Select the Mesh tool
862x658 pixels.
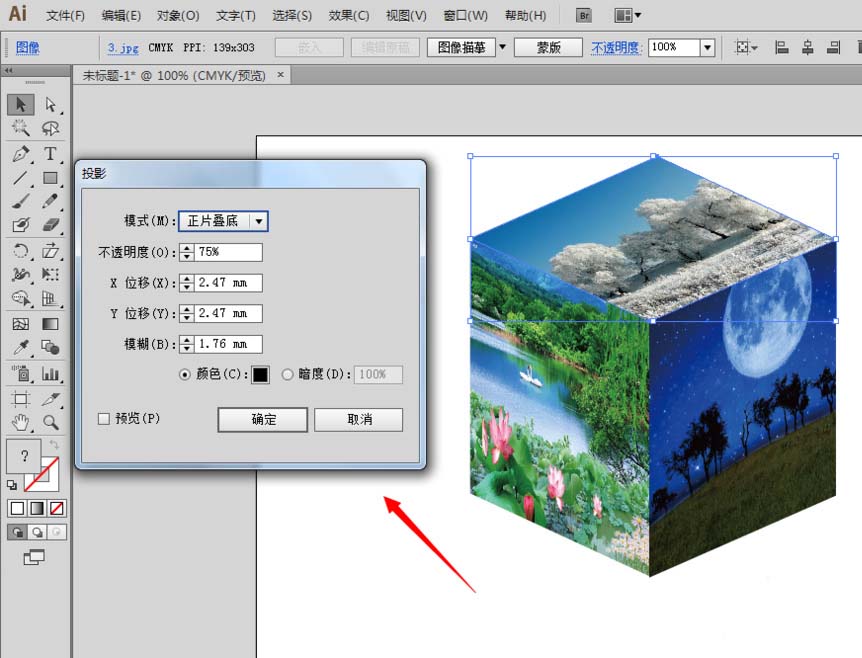pos(21,324)
